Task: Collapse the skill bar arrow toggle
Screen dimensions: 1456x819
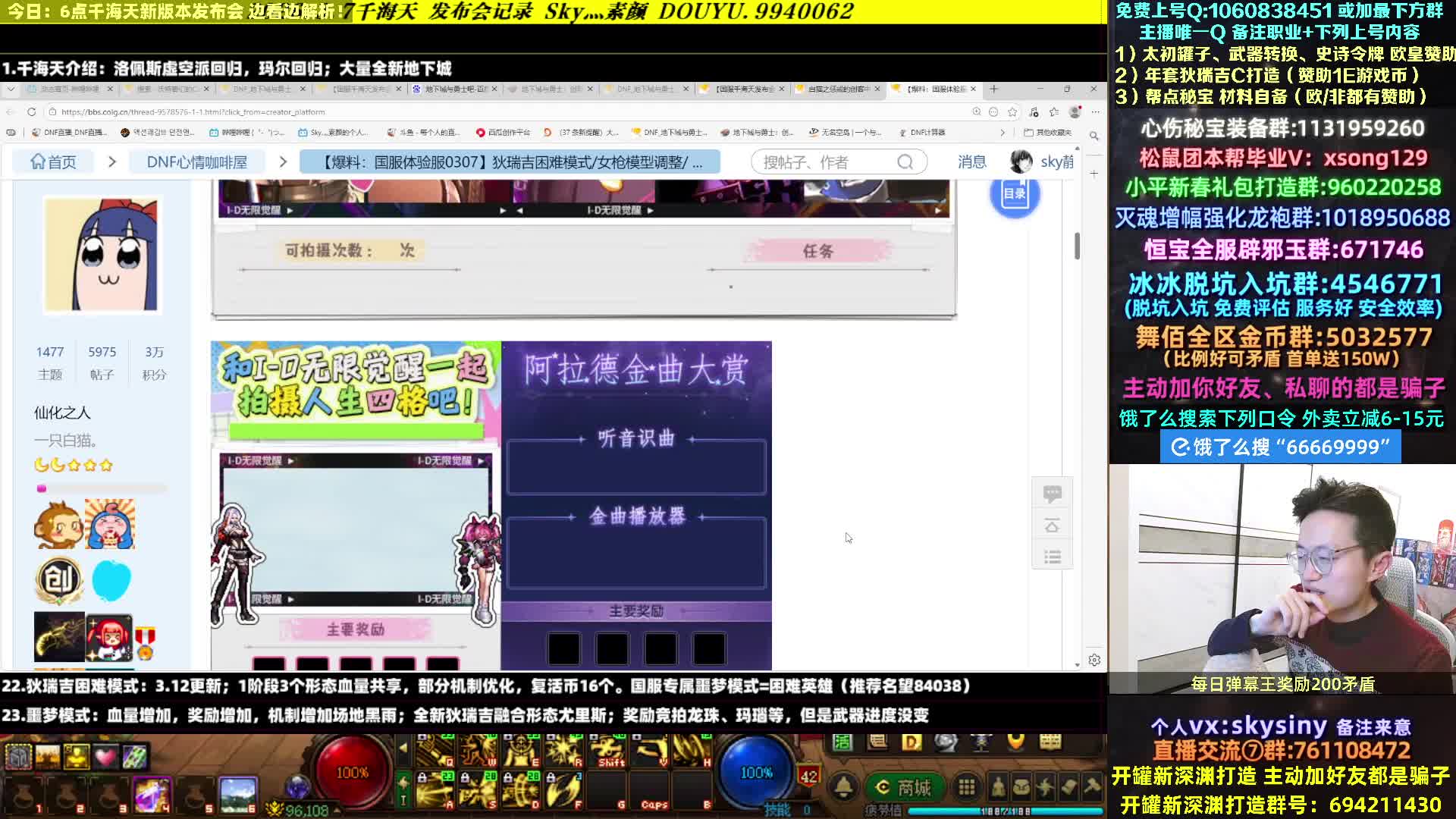Action: (403, 748)
